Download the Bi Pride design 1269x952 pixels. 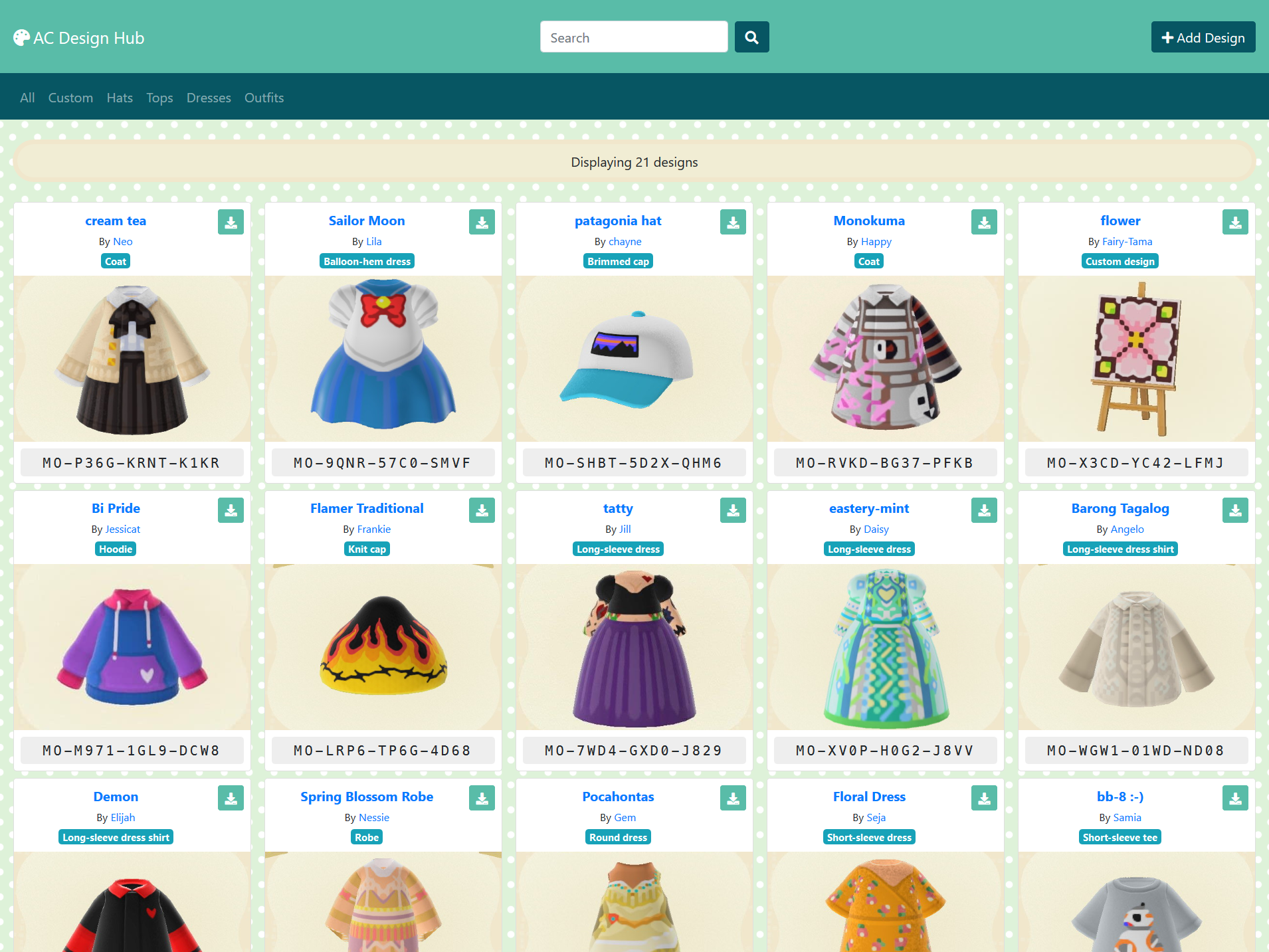231,510
